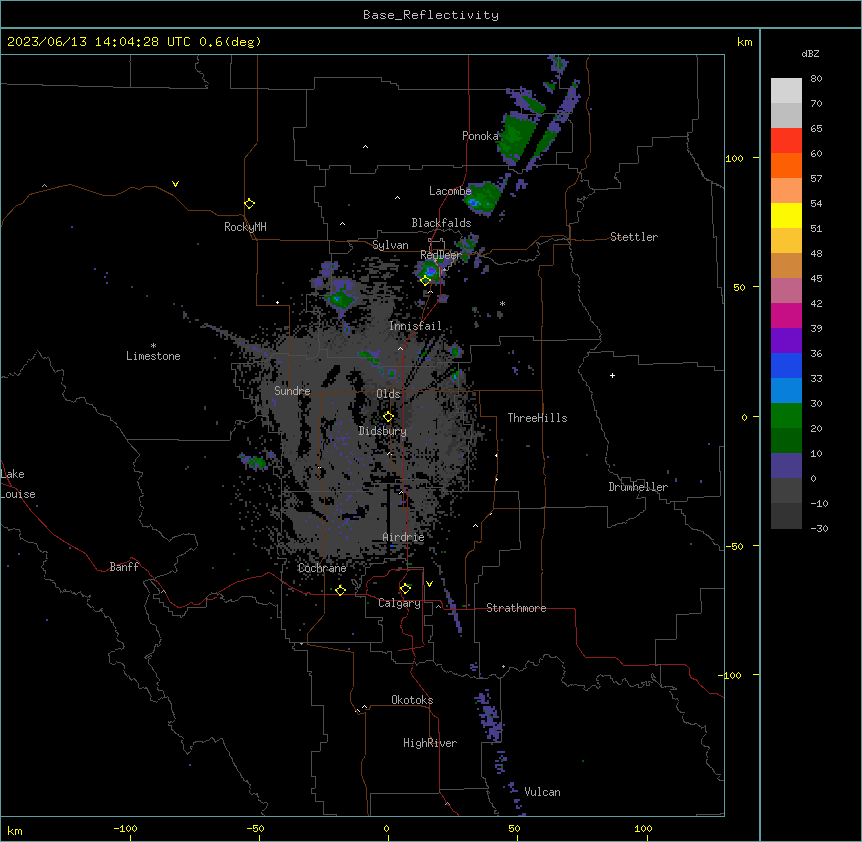The image size is (862, 842).
Task: Select the magenta 39-42 dBZ legend swatch
Action: click(786, 315)
